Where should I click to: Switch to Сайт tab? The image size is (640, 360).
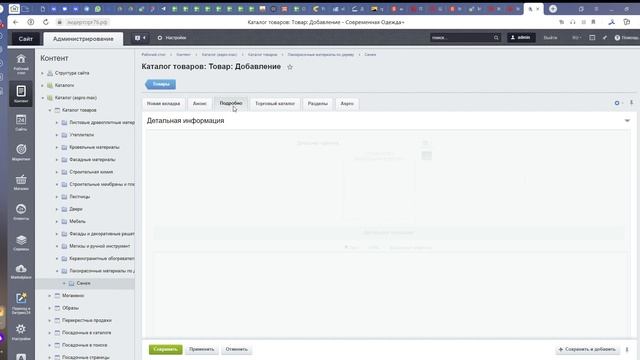coord(25,39)
